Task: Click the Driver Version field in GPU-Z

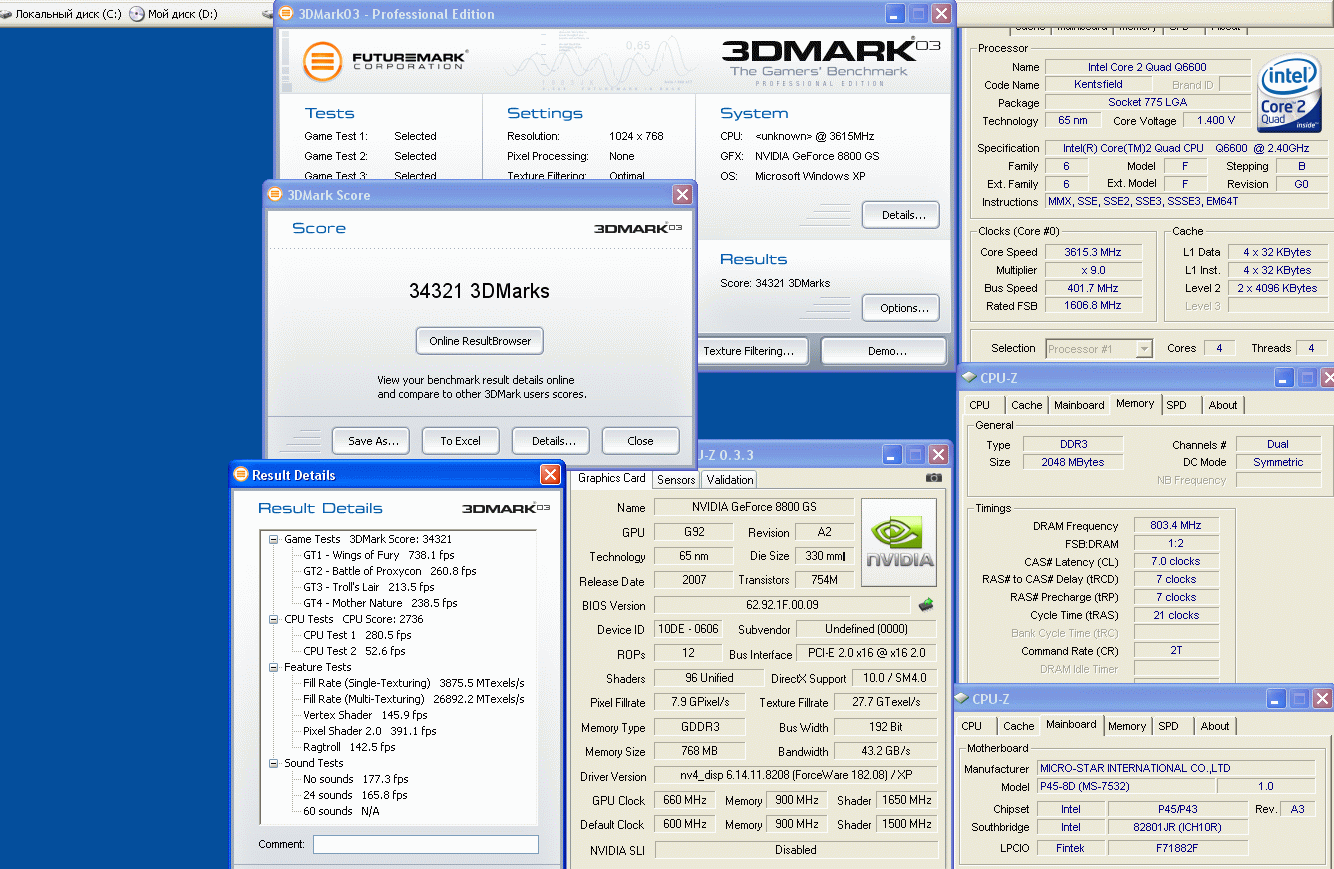Action: (x=796, y=776)
